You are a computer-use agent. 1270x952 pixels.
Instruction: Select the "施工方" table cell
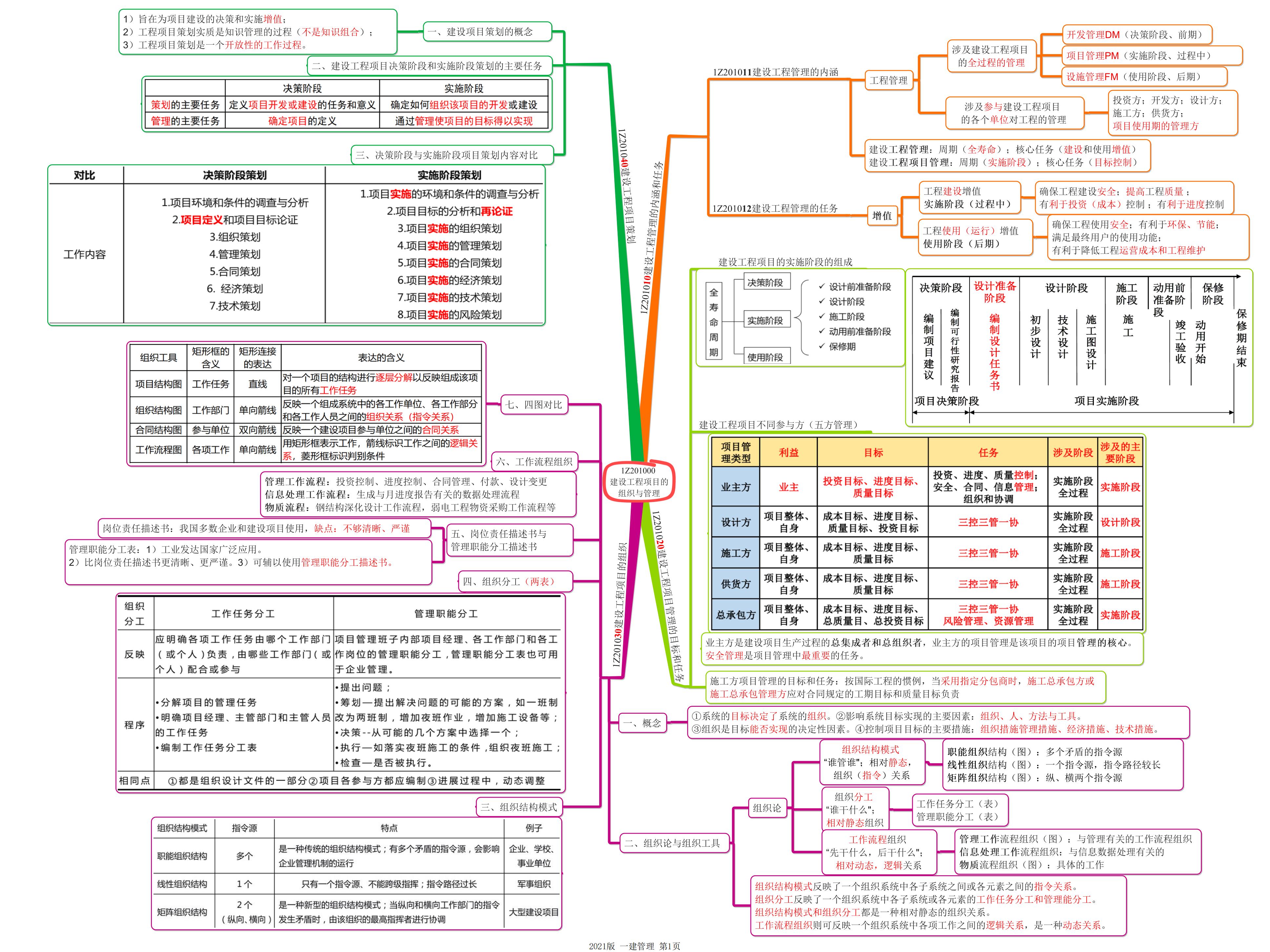tap(735, 553)
